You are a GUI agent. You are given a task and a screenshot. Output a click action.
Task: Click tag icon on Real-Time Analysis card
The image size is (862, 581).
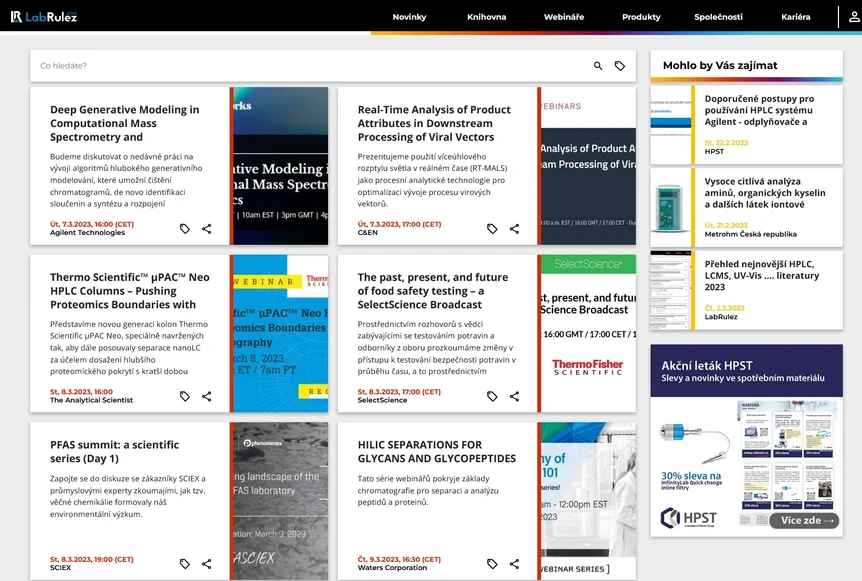tap(492, 229)
